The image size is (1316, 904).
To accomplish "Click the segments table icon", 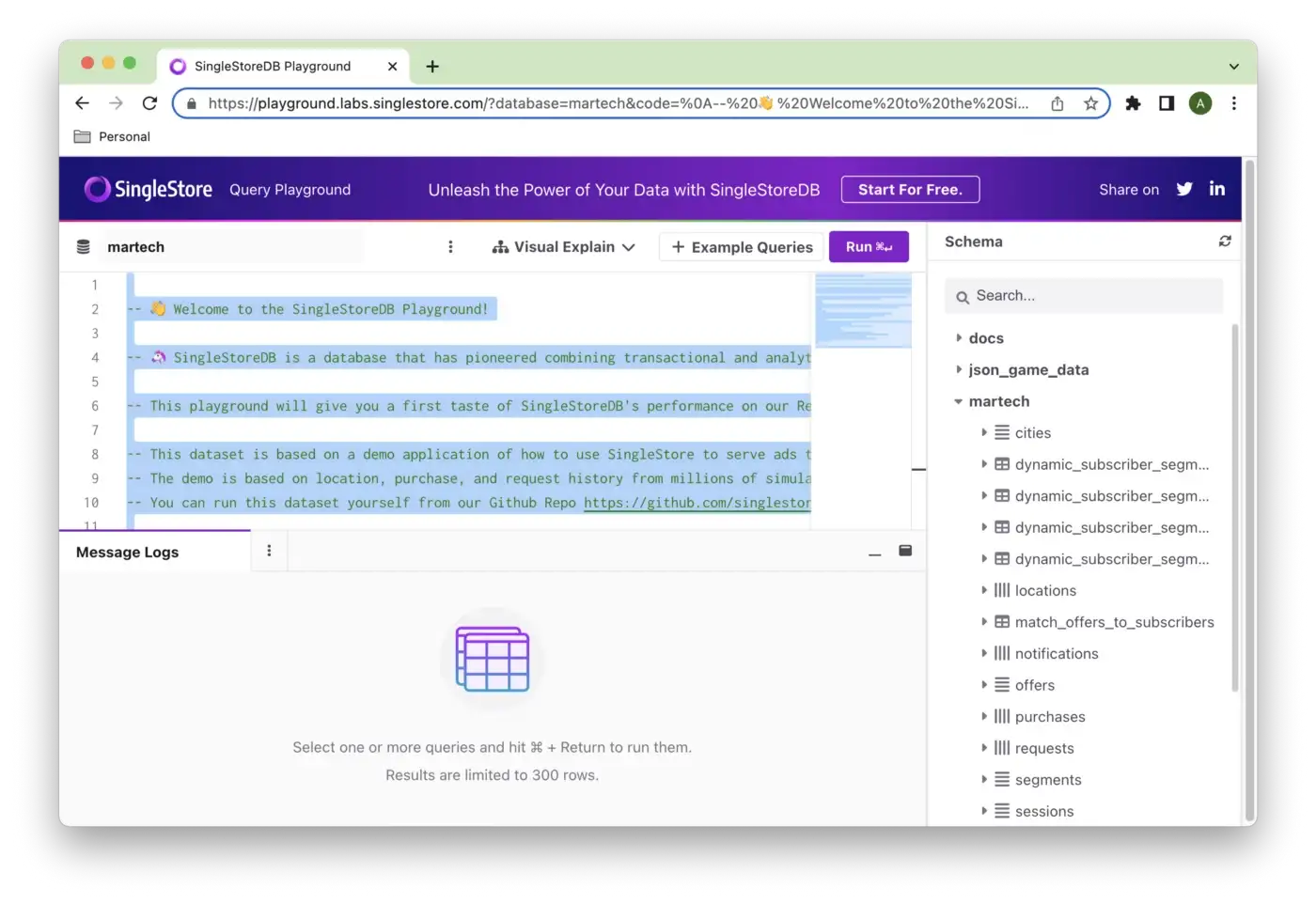I will coord(1002,779).
